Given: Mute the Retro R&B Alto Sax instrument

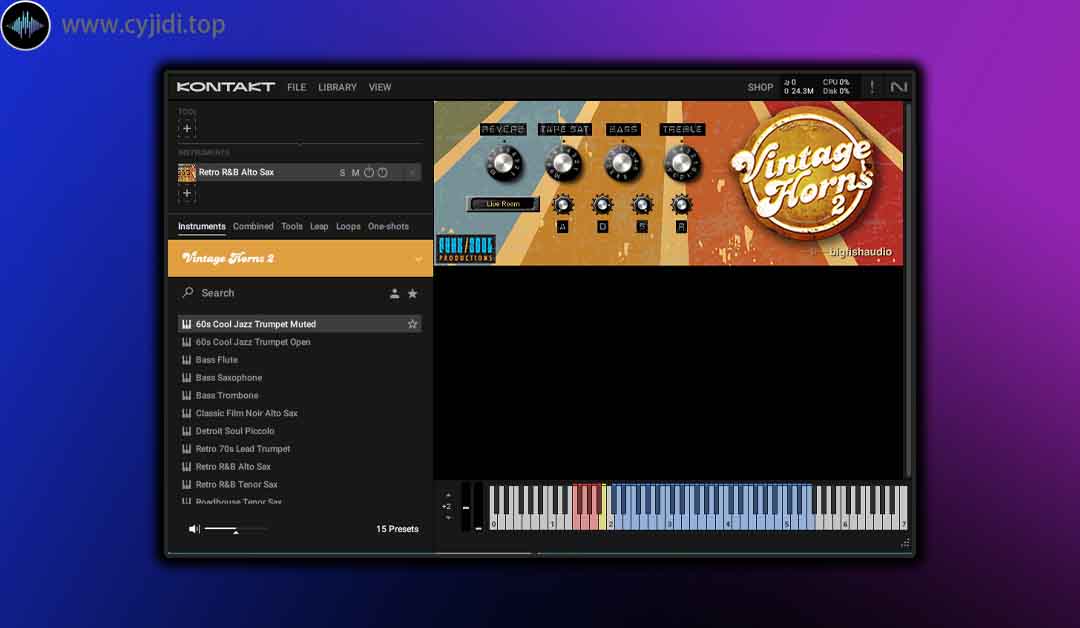Looking at the screenshot, I should click(355, 173).
